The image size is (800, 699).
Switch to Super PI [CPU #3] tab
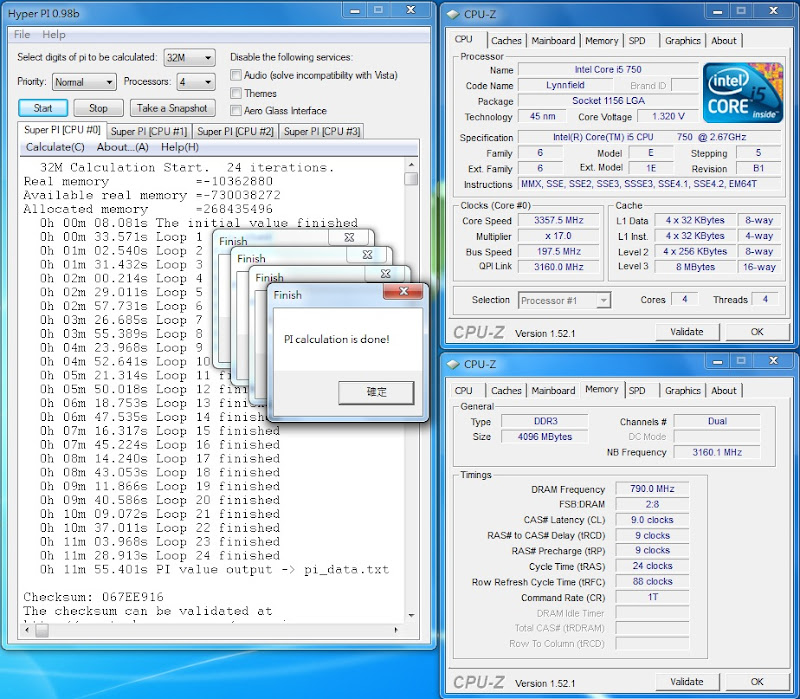tap(322, 132)
